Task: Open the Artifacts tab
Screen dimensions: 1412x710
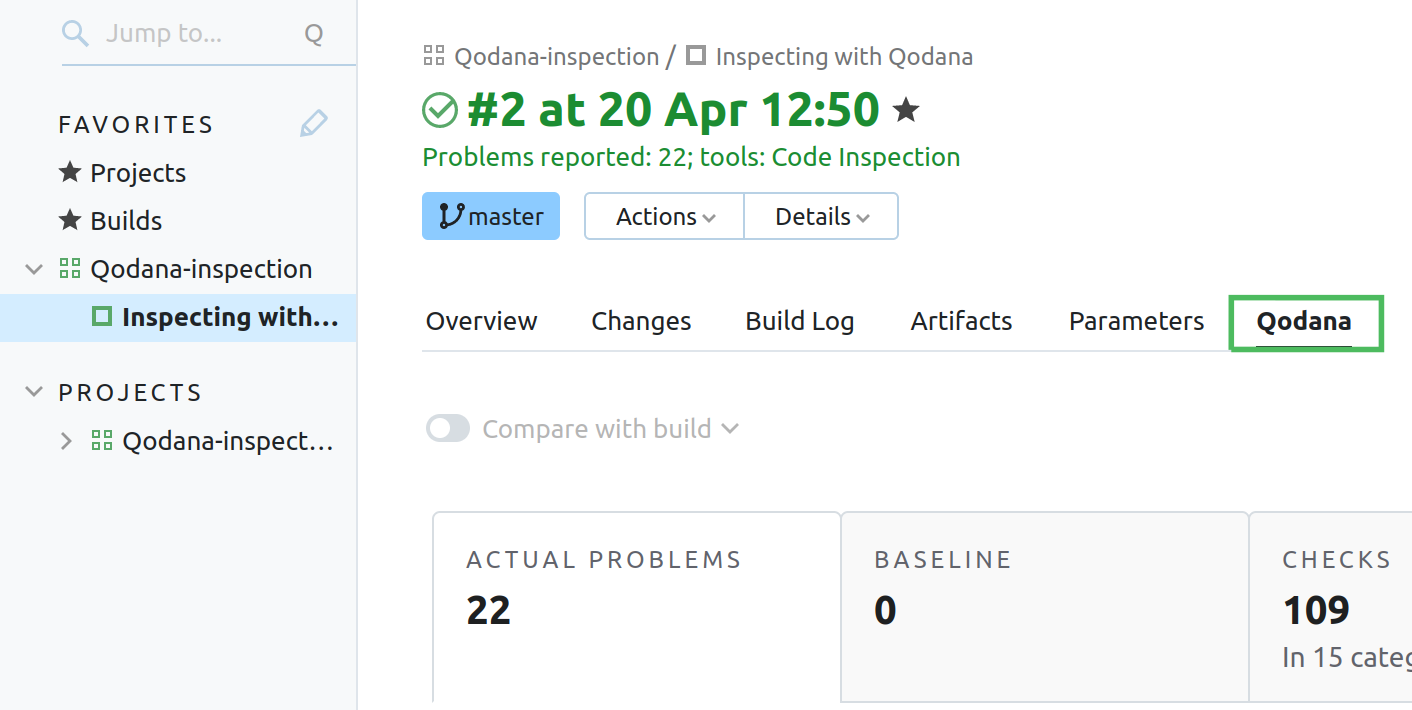Action: 960,320
